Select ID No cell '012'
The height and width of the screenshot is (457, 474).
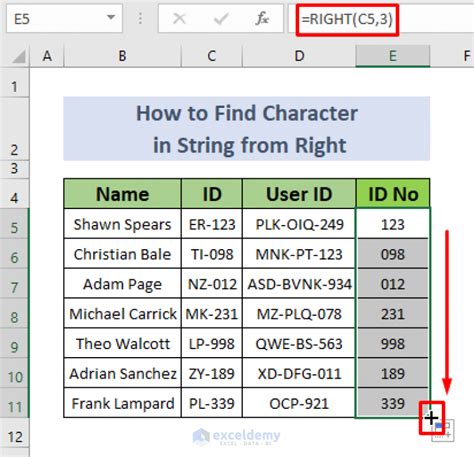(393, 283)
